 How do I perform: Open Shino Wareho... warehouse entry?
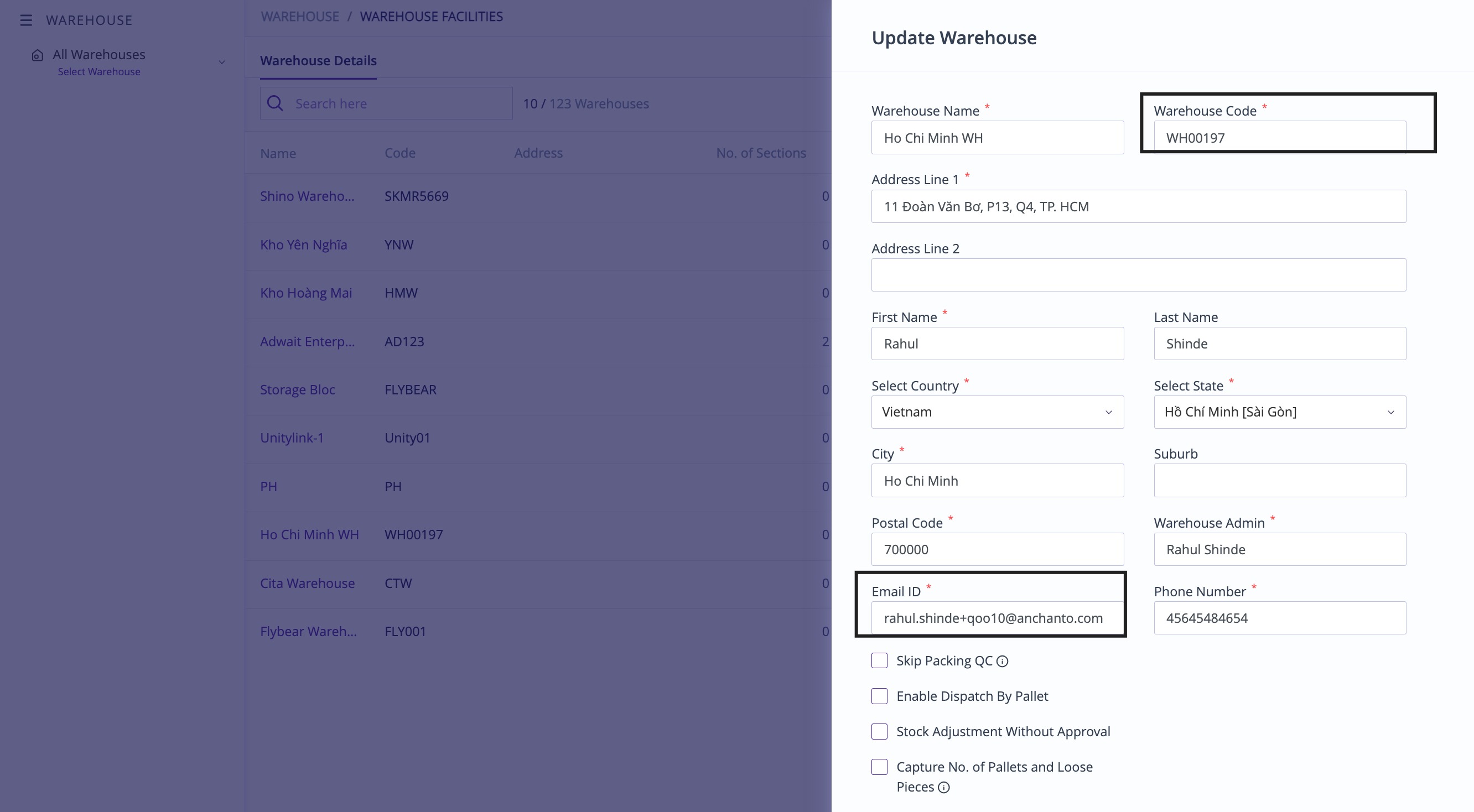pos(307,196)
